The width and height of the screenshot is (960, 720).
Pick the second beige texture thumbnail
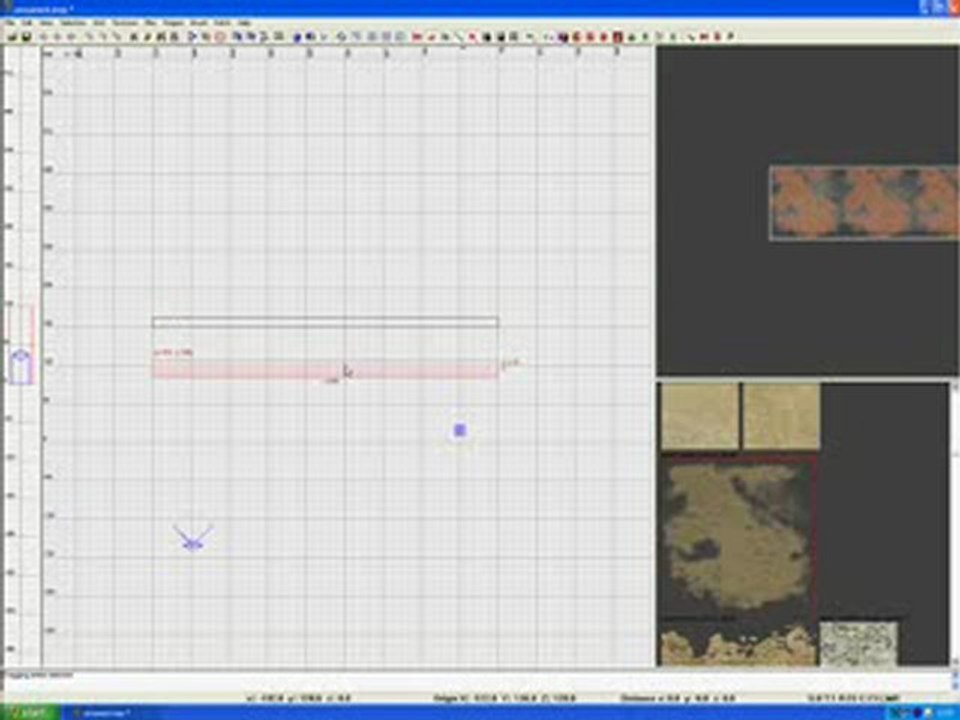pos(781,416)
